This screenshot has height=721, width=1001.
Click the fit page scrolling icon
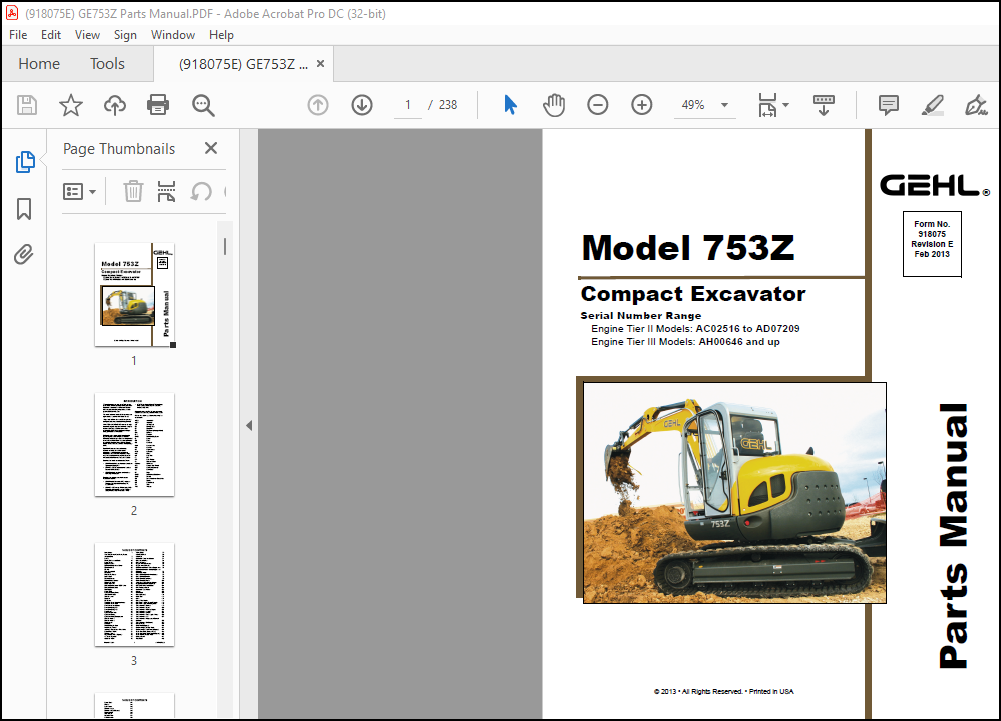coord(767,105)
